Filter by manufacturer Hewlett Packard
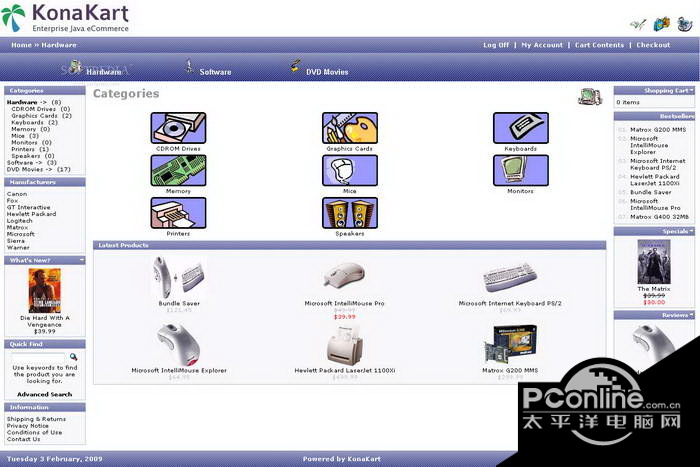 click(31, 214)
